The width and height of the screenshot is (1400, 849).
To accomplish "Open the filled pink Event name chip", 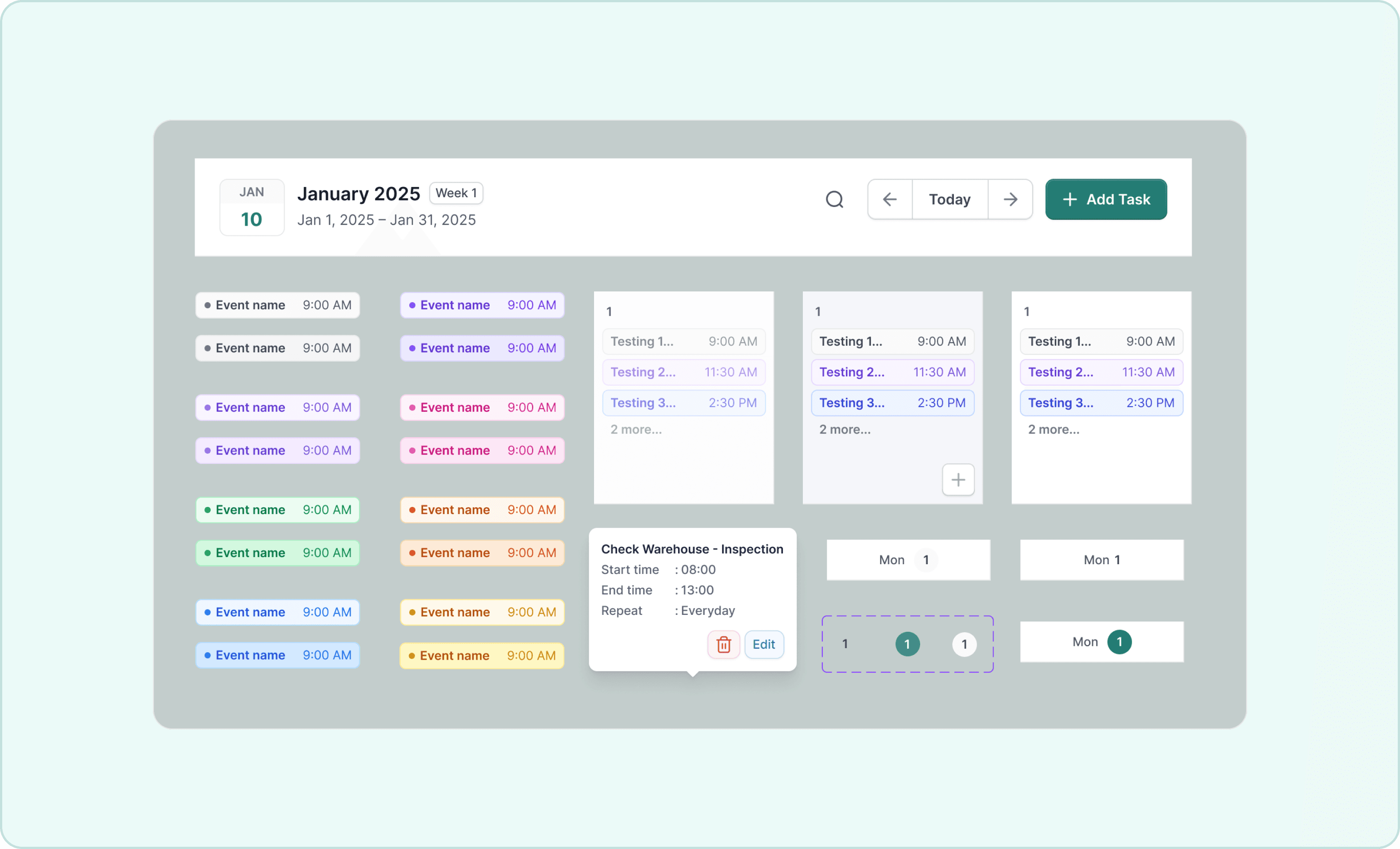I will 483,450.
